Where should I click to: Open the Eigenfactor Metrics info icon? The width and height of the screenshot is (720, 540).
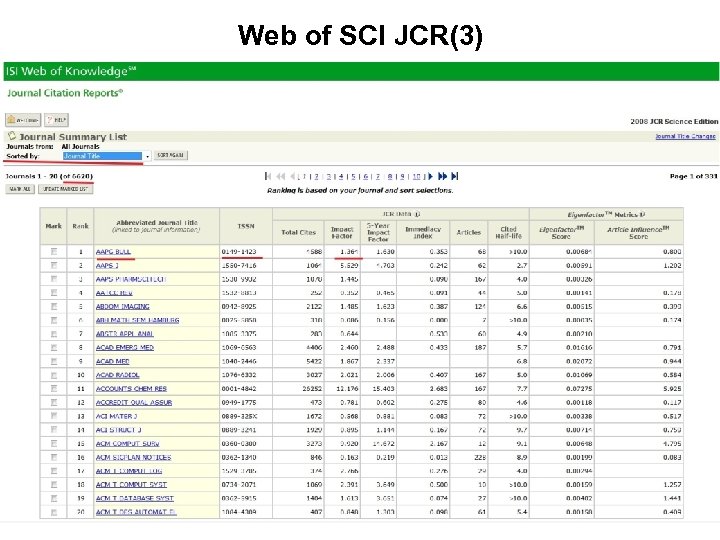[x=642, y=214]
